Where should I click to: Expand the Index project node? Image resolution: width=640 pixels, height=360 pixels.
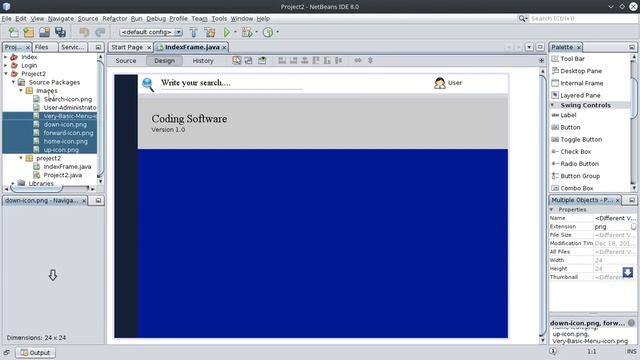pyautogui.click(x=6, y=57)
